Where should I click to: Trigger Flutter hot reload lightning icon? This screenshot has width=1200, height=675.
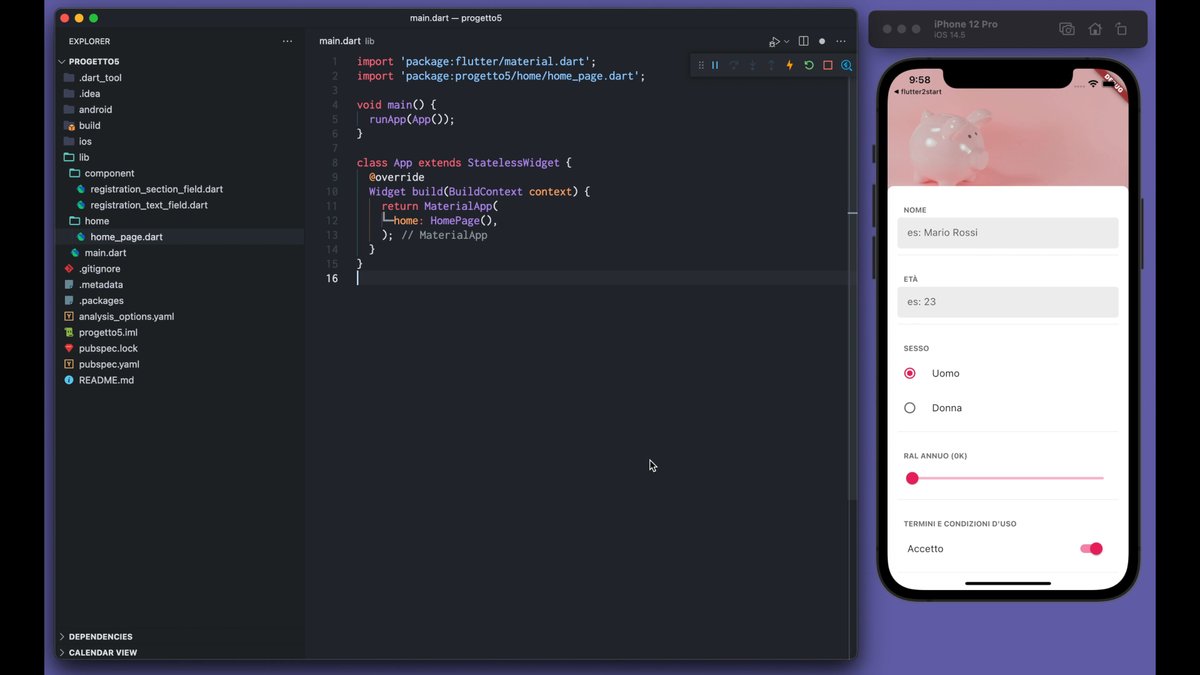(790, 65)
